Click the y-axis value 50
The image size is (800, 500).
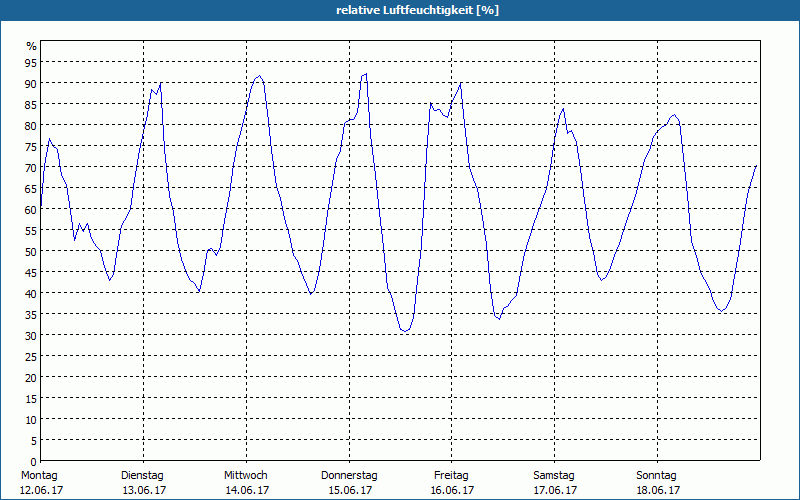[x=31, y=252]
